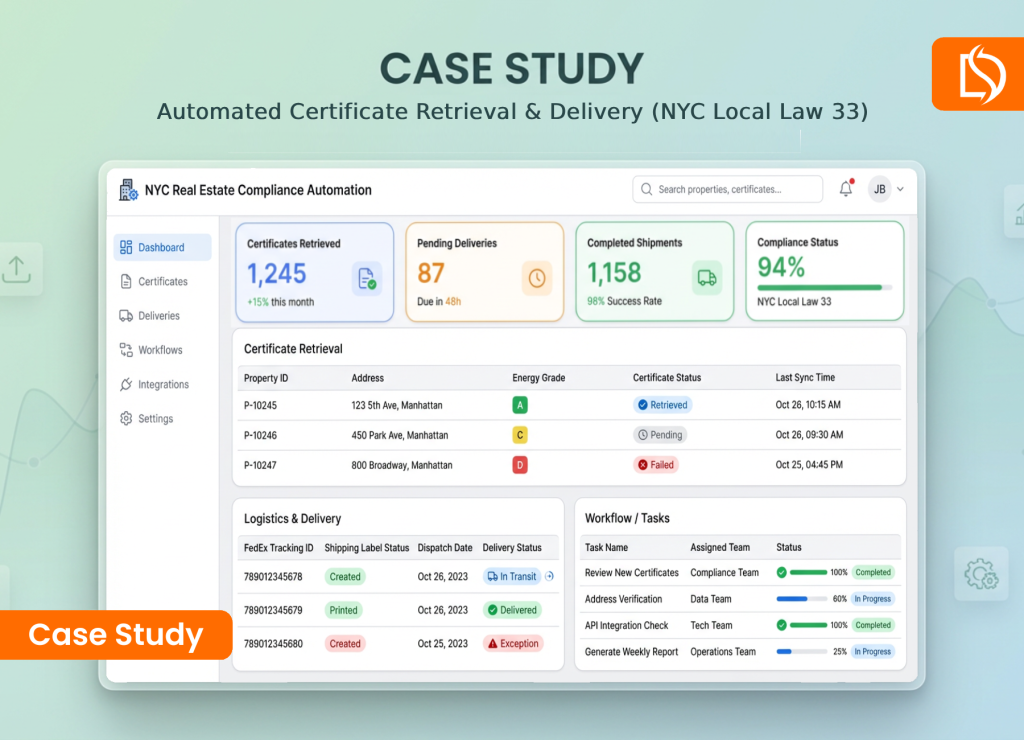Open the Dashboard sidebar item
The height and width of the screenshot is (740, 1024).
pos(162,248)
